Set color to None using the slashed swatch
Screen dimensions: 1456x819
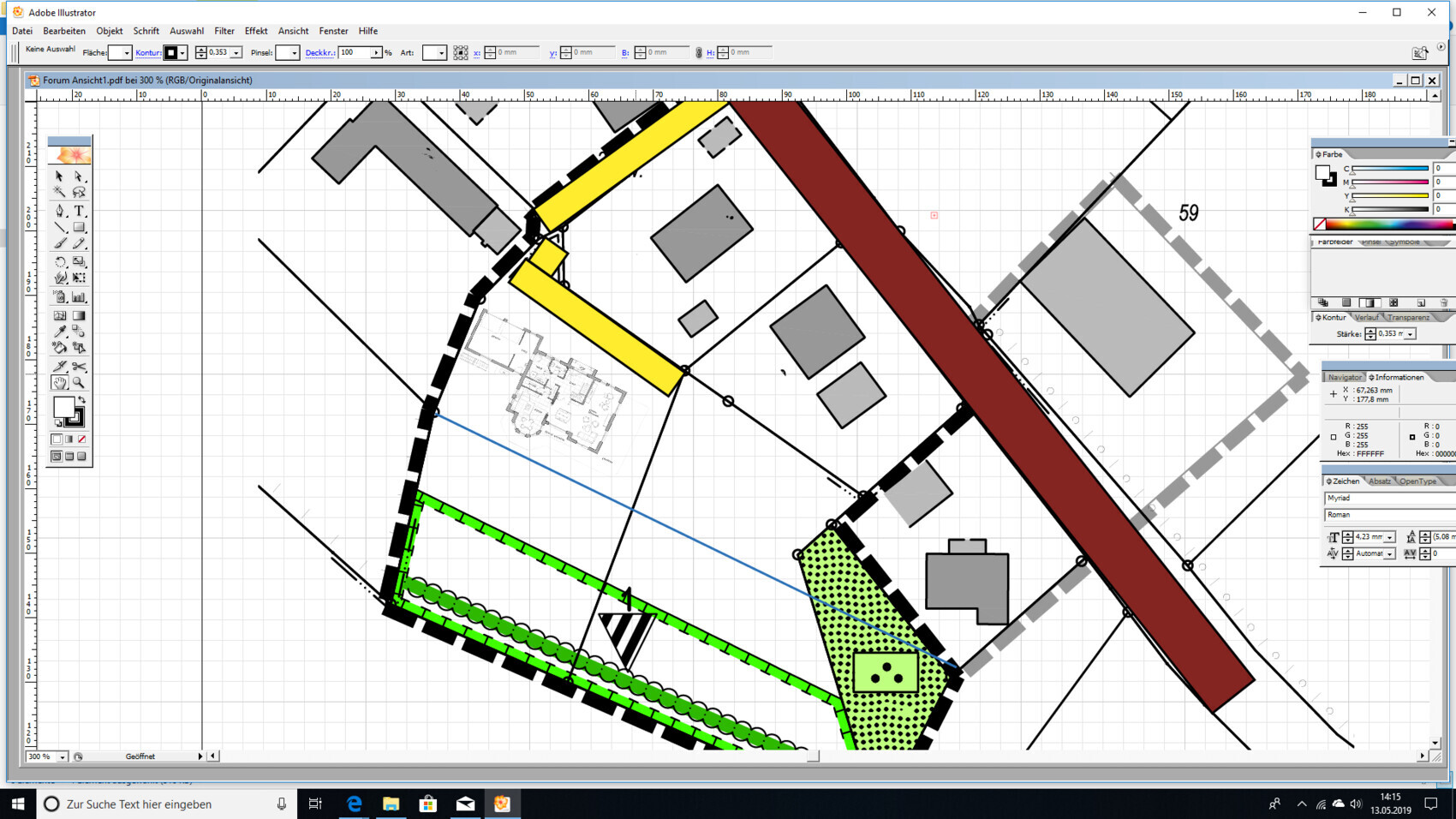(81, 439)
